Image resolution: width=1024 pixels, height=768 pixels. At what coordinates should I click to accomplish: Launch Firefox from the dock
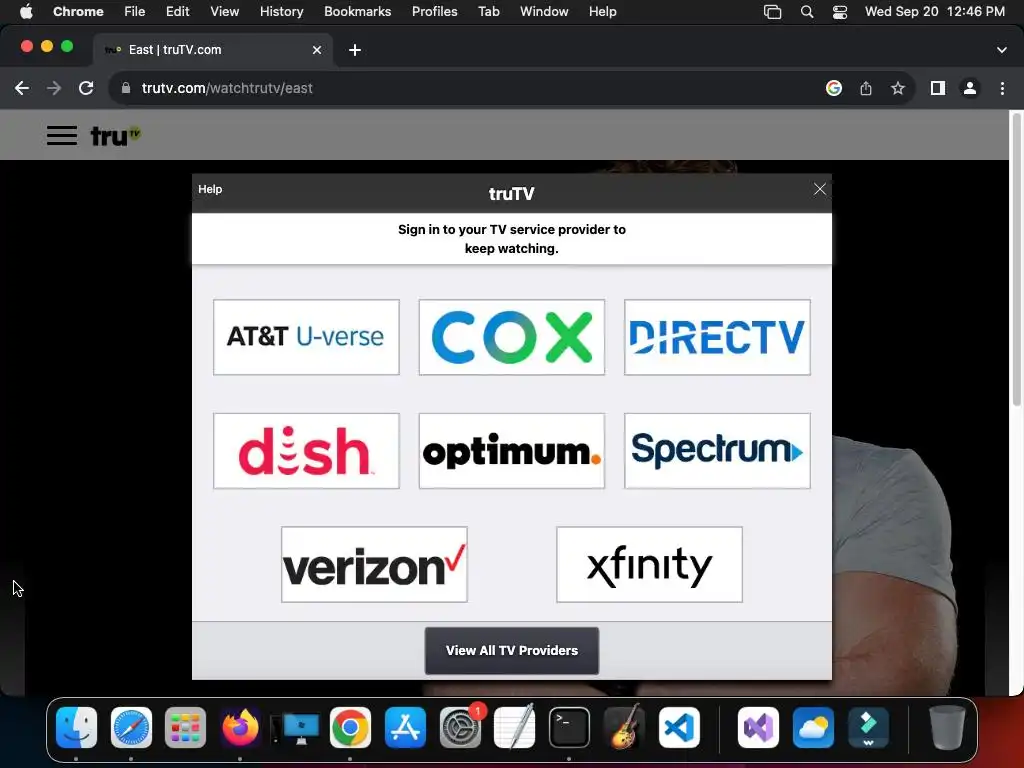pos(240,727)
